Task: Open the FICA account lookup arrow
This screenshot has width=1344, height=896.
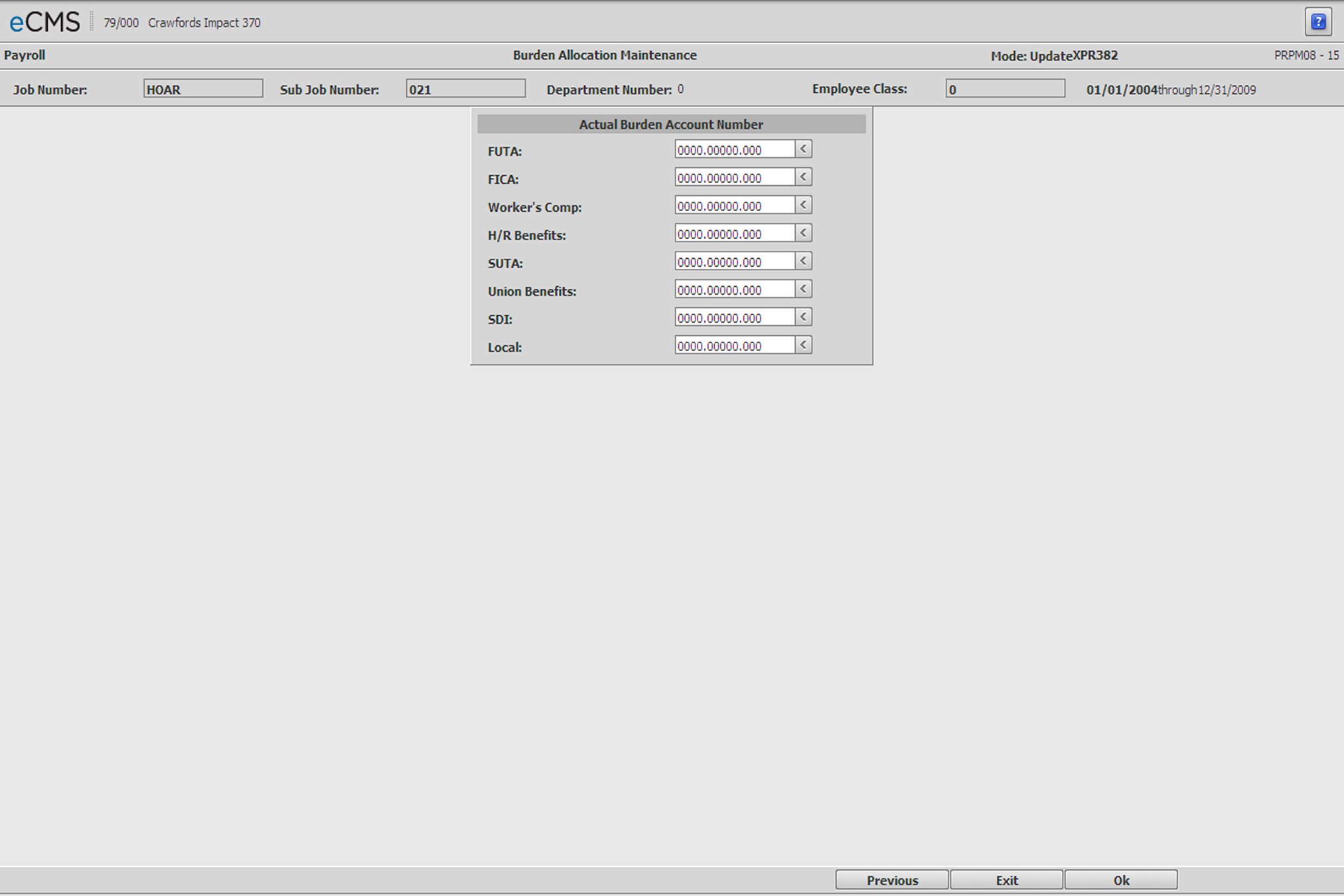Action: coord(804,177)
